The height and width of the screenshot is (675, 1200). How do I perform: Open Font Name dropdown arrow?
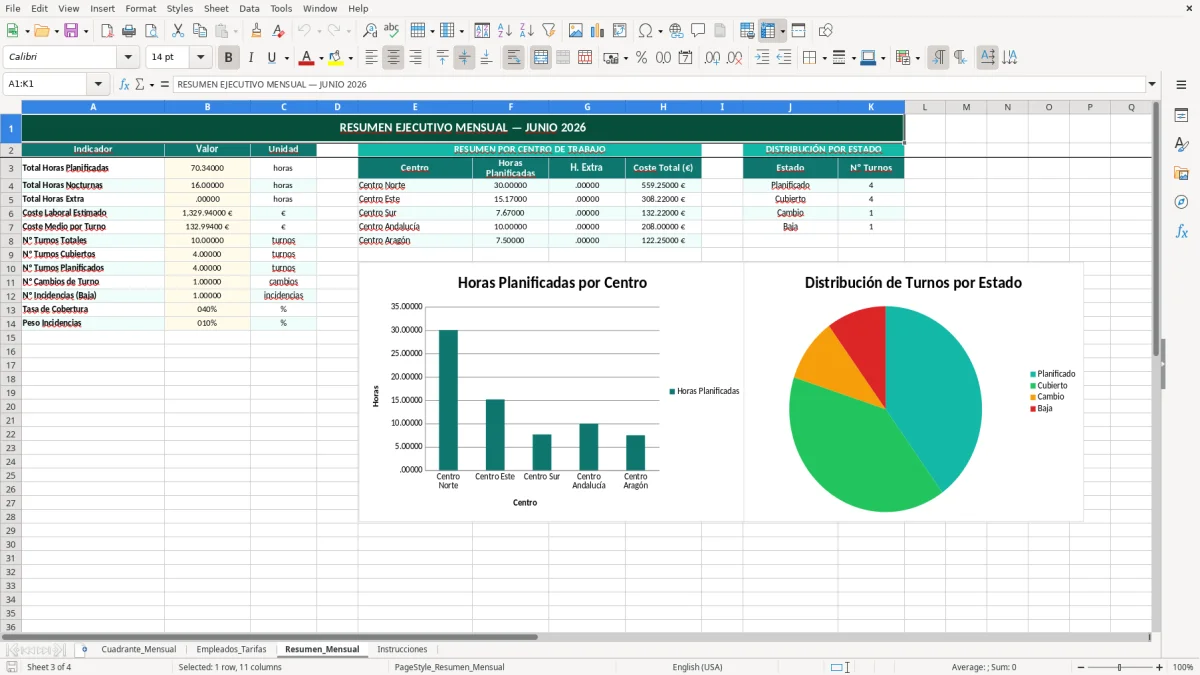128,58
